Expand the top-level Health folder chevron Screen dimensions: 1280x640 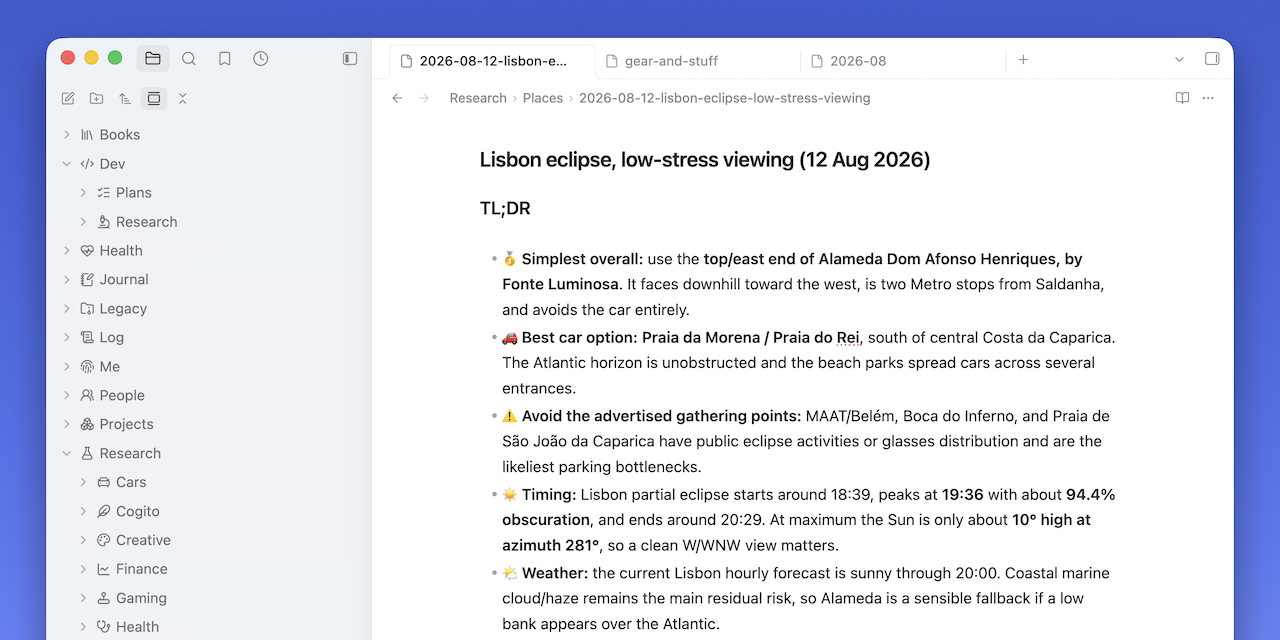(67, 250)
